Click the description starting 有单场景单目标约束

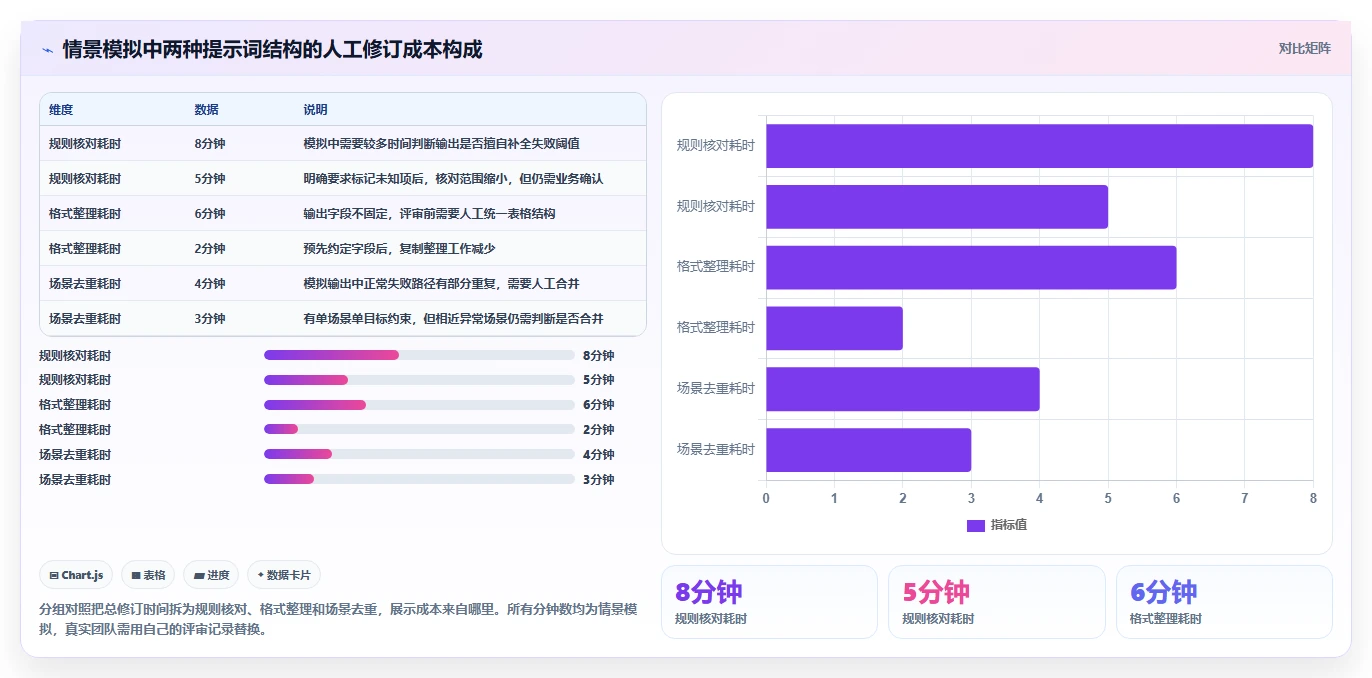pyautogui.click(x=453, y=318)
